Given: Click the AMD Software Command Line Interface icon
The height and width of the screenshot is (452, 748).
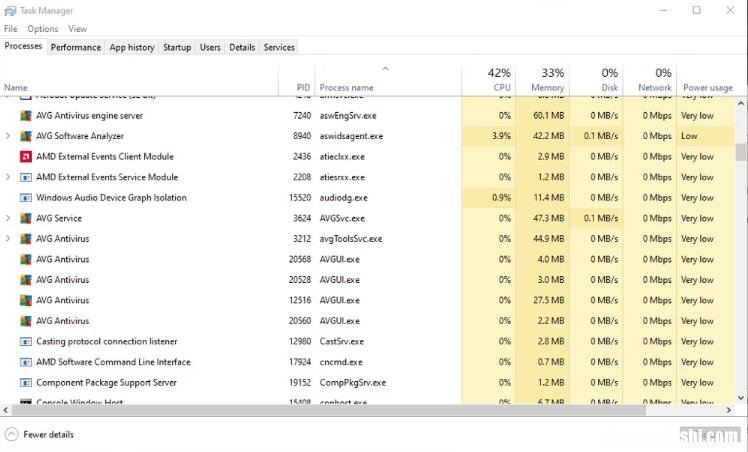Looking at the screenshot, I should pyautogui.click(x=26, y=362).
